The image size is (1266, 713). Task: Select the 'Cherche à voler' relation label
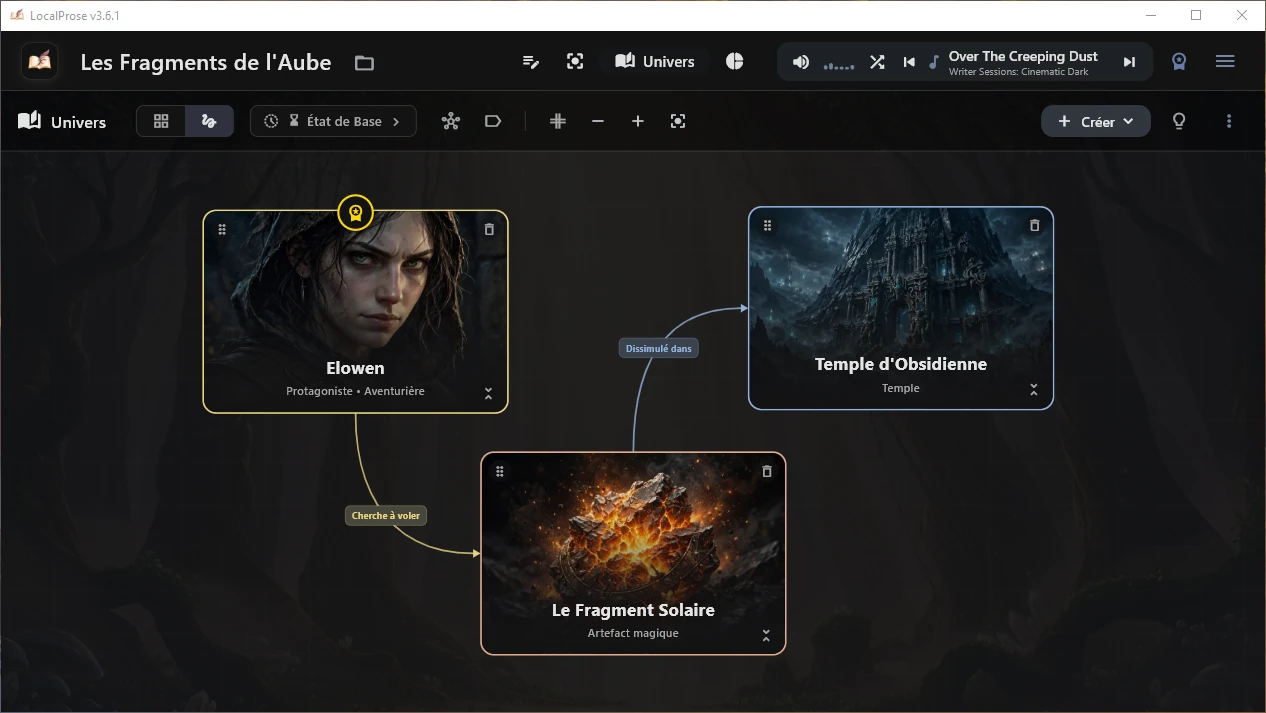[386, 516]
